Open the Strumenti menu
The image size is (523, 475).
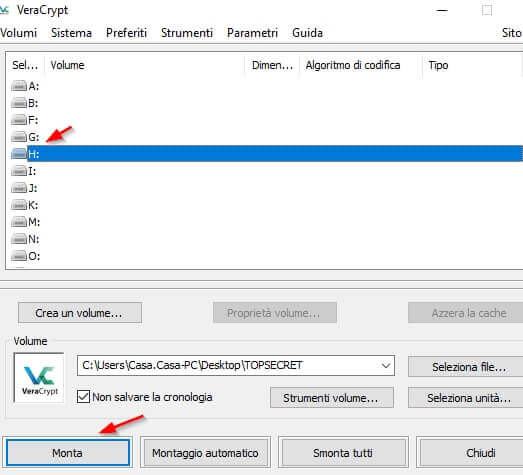(187, 33)
